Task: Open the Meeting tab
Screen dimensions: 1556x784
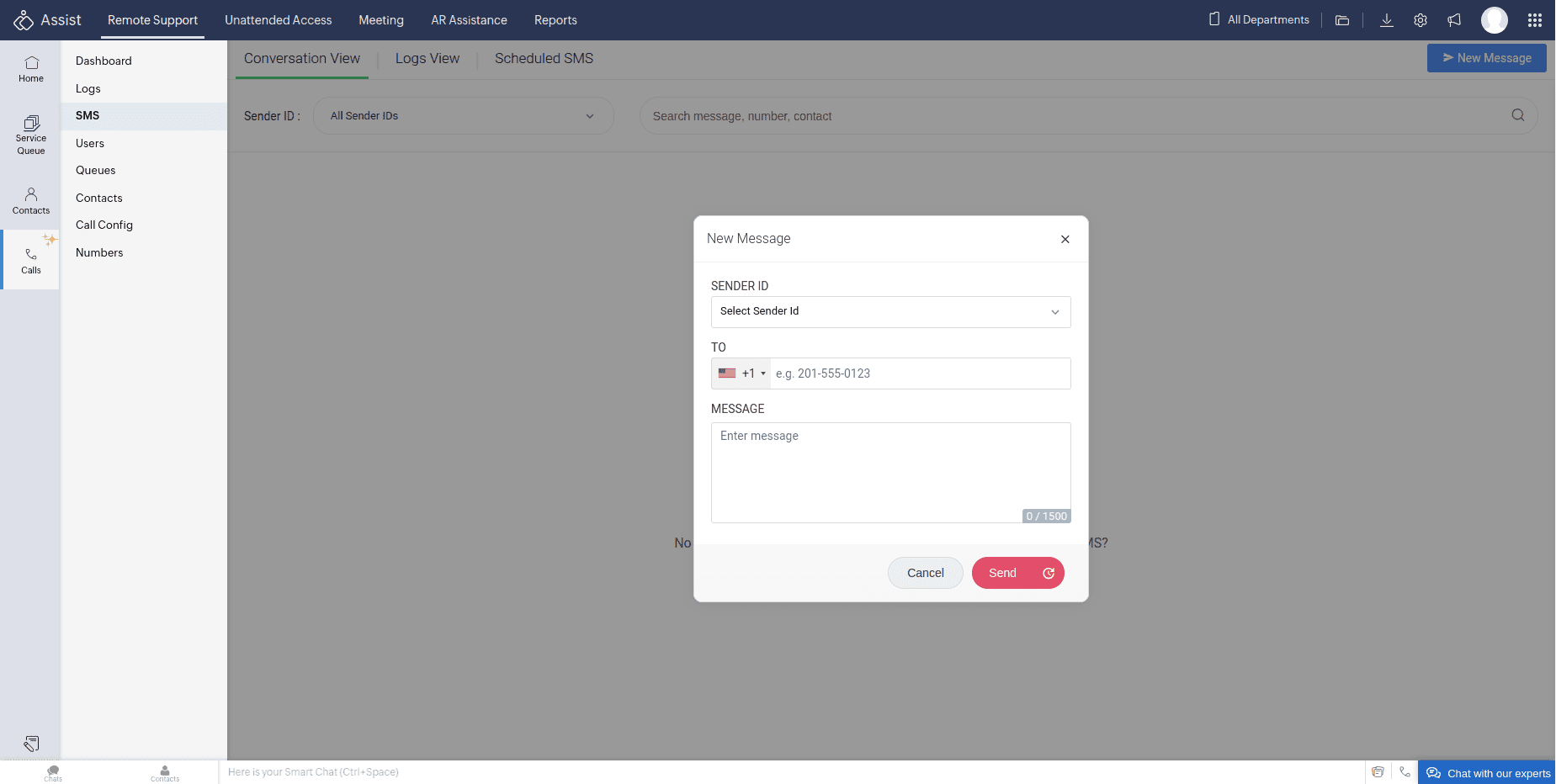Action: tap(381, 20)
